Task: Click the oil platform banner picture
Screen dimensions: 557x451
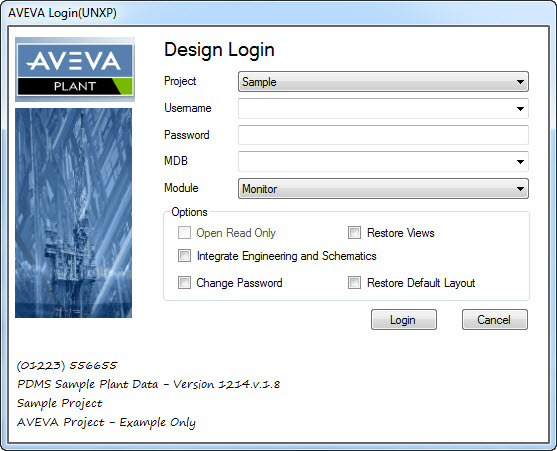Action: (74, 213)
